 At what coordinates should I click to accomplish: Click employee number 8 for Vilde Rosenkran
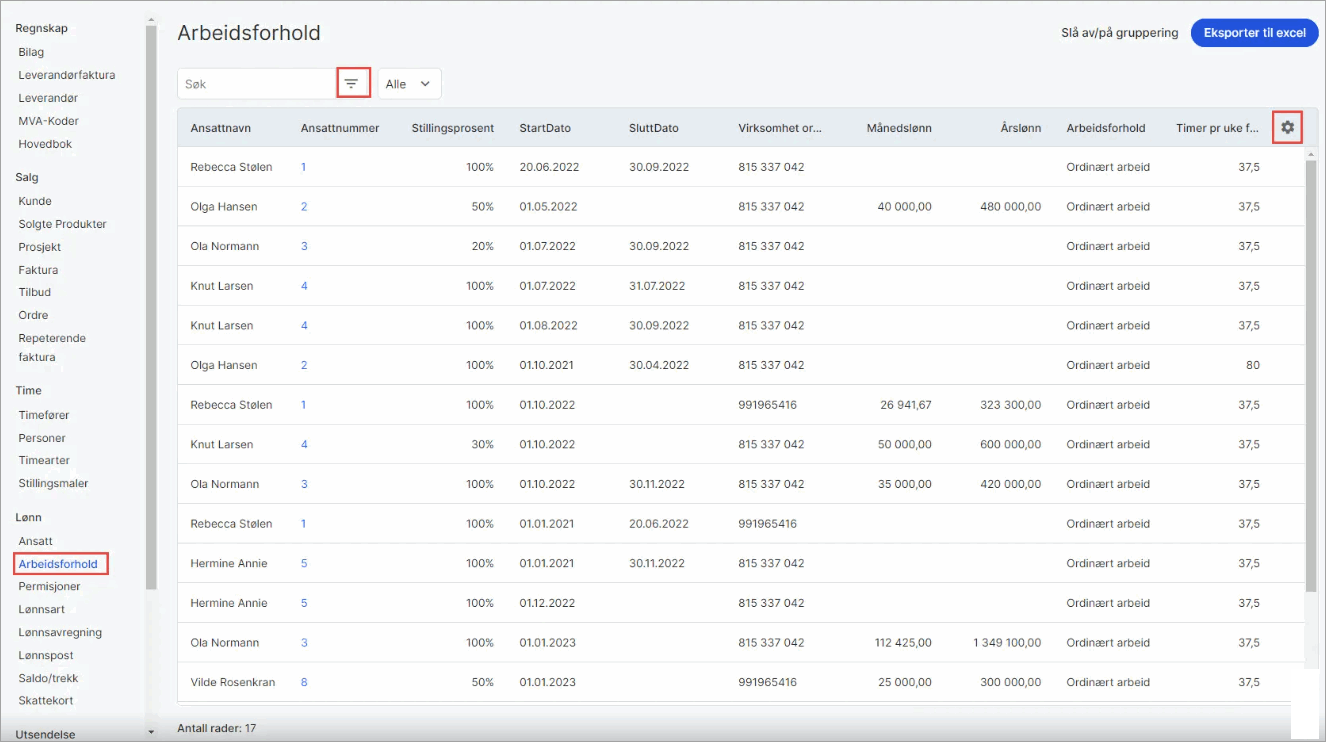tap(304, 682)
